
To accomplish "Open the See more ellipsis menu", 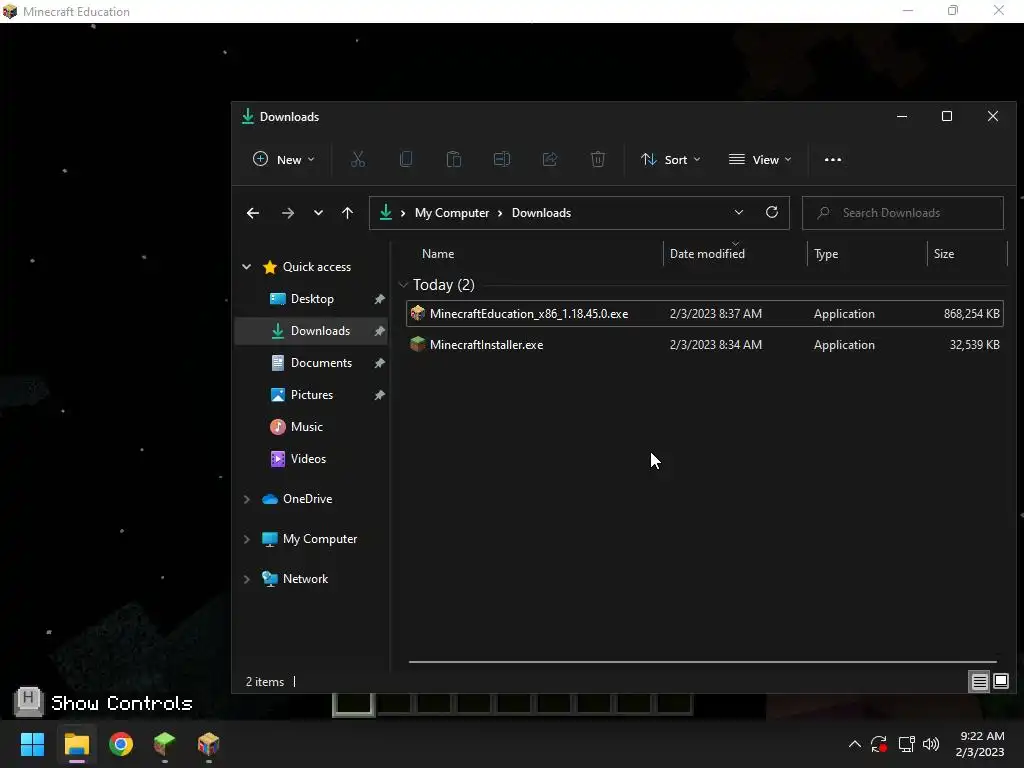I will 833,159.
